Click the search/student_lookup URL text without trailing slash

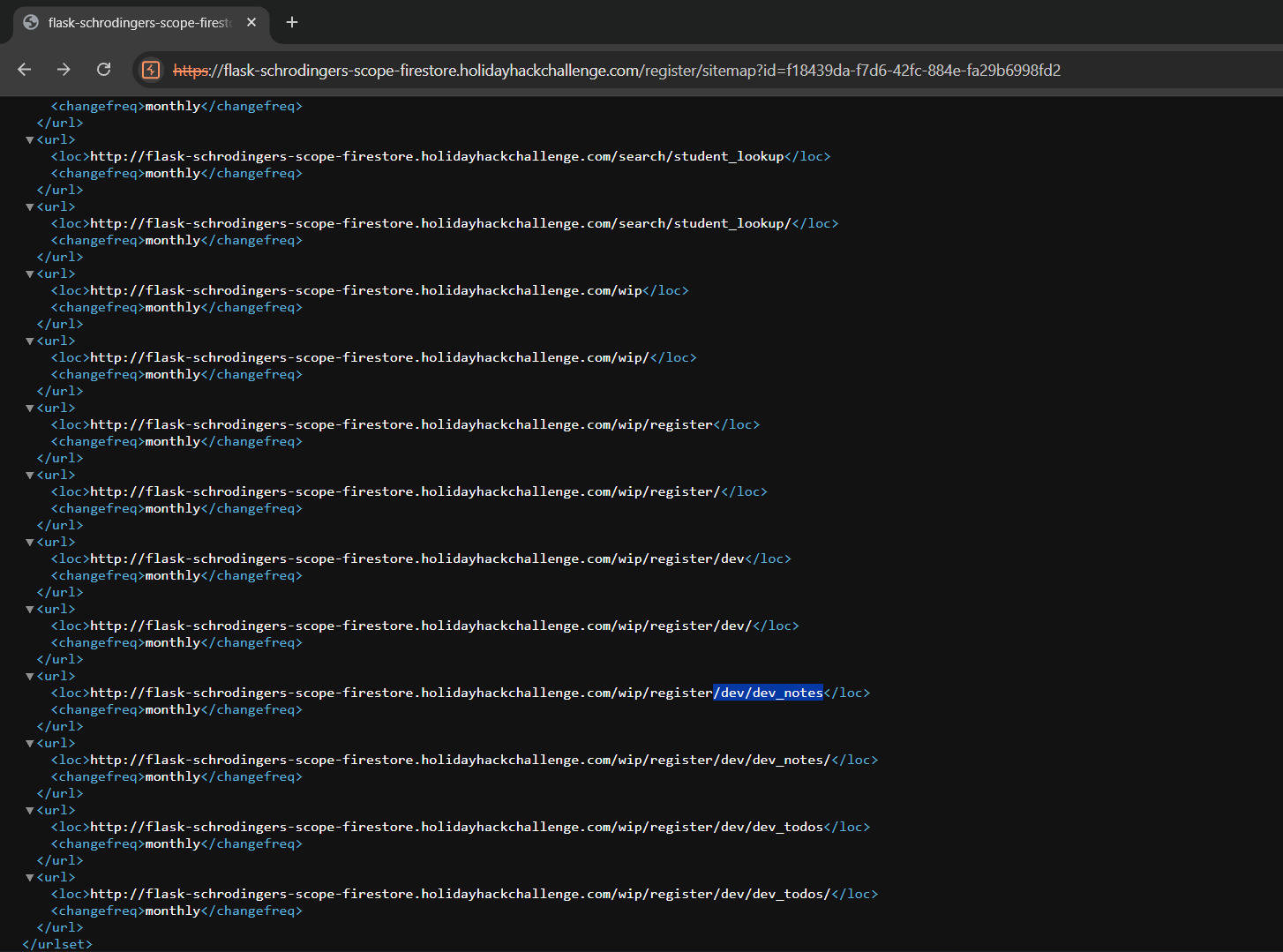[x=437, y=156]
